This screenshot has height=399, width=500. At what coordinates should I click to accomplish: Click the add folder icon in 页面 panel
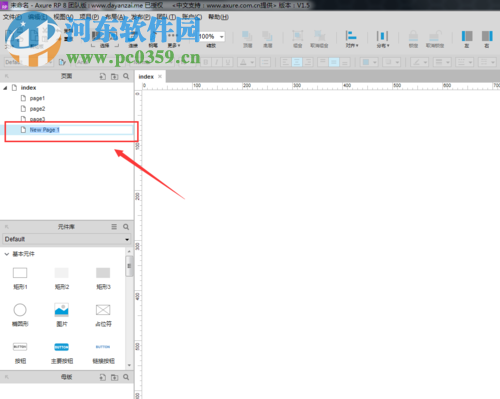(x=114, y=76)
